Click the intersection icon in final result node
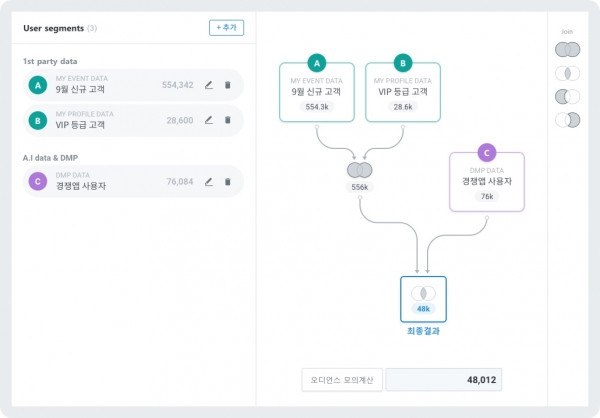This screenshot has height=418, width=600. (x=423, y=293)
